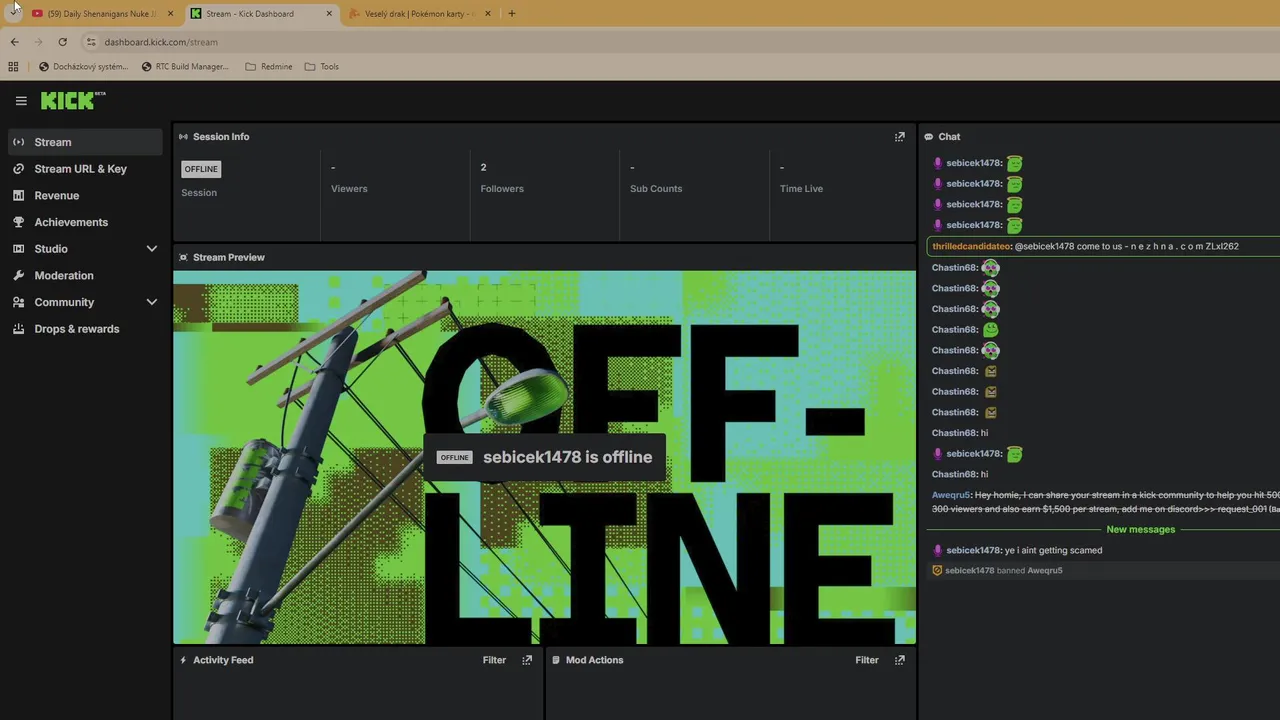The height and width of the screenshot is (720, 1280).
Task: Click the Activity Feed lightning icon
Action: [183, 660]
